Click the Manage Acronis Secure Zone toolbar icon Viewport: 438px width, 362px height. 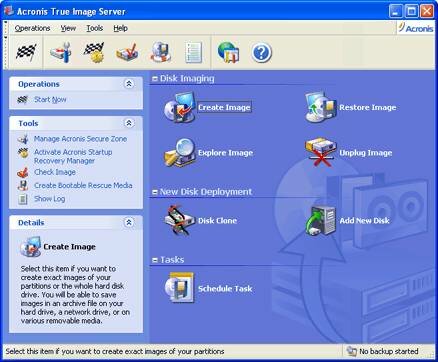pos(60,52)
